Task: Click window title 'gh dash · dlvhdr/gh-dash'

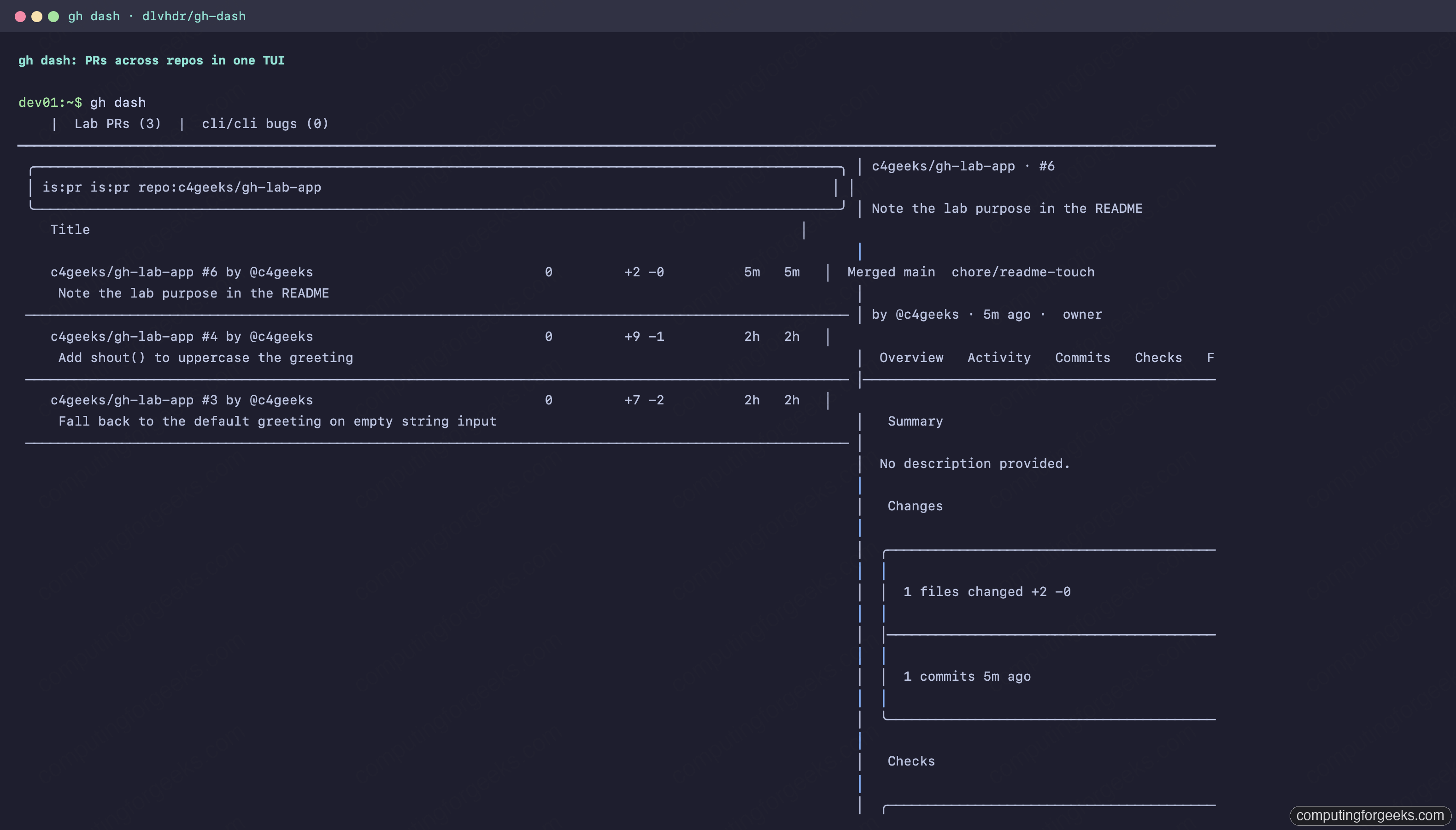Action: 157,16
